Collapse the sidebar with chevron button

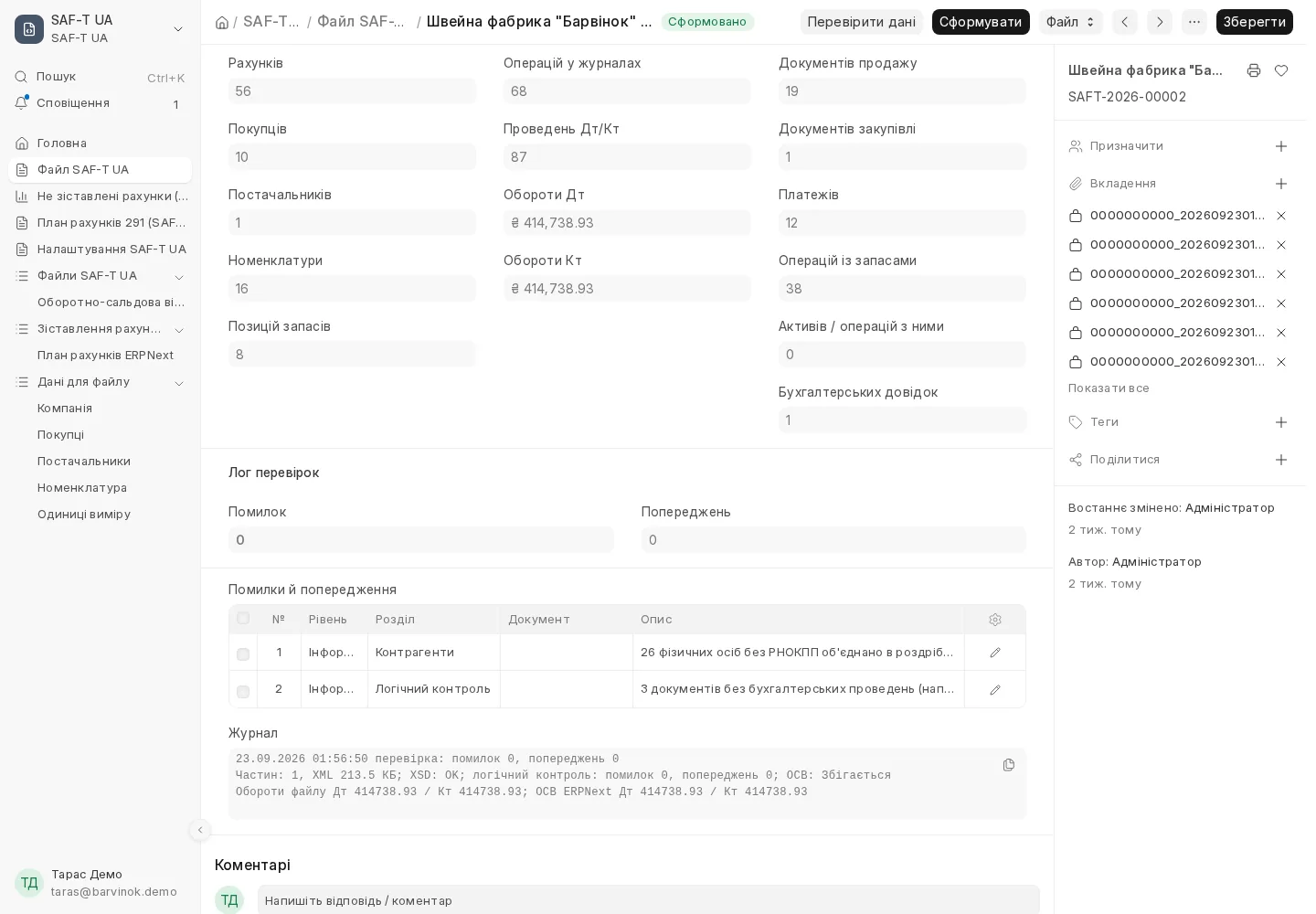(x=200, y=830)
